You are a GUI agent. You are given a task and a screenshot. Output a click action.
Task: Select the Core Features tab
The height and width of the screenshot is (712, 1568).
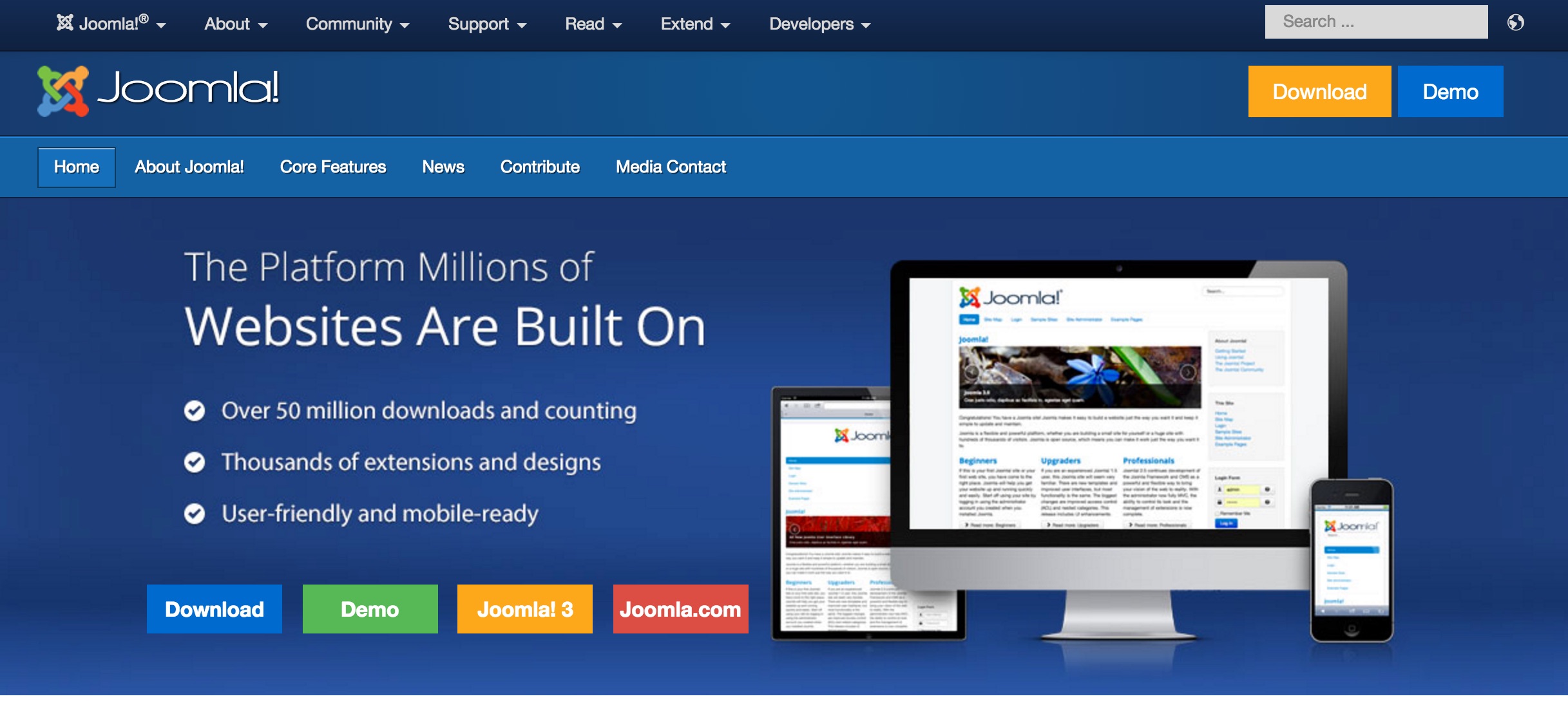[333, 167]
